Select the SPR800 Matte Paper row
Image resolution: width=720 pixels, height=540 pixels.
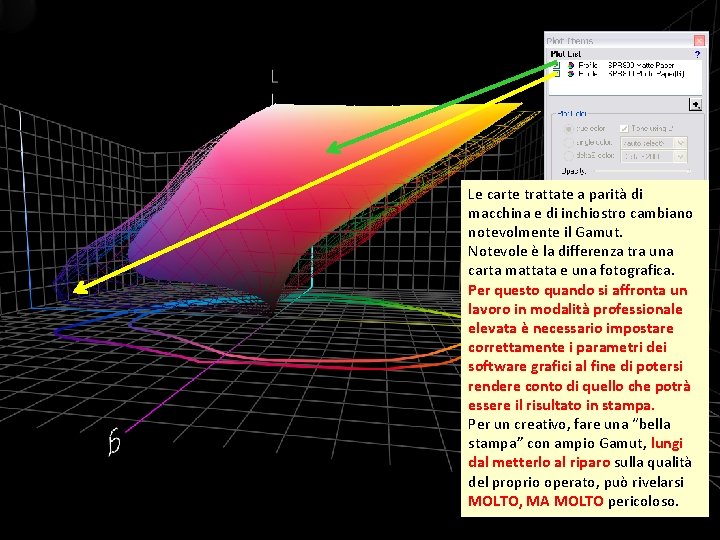[627, 65]
